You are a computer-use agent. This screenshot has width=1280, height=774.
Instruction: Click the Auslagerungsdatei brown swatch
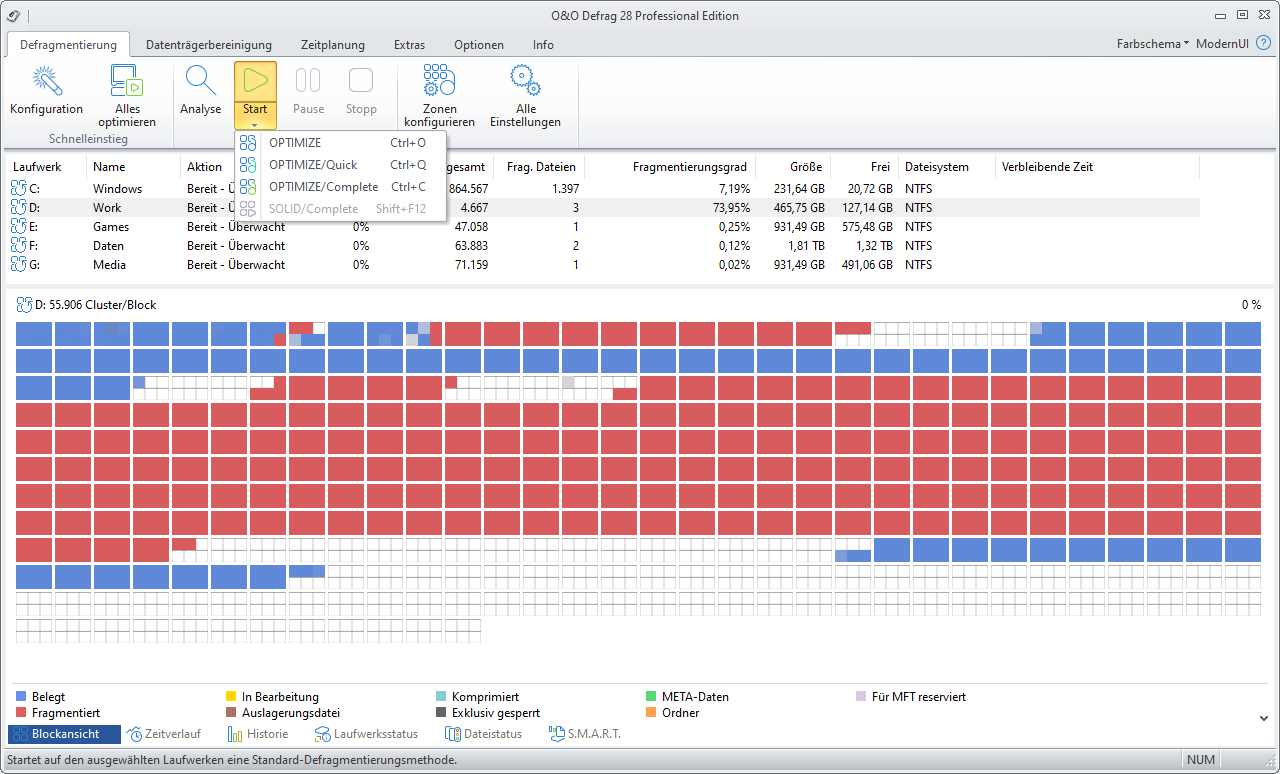click(x=231, y=713)
